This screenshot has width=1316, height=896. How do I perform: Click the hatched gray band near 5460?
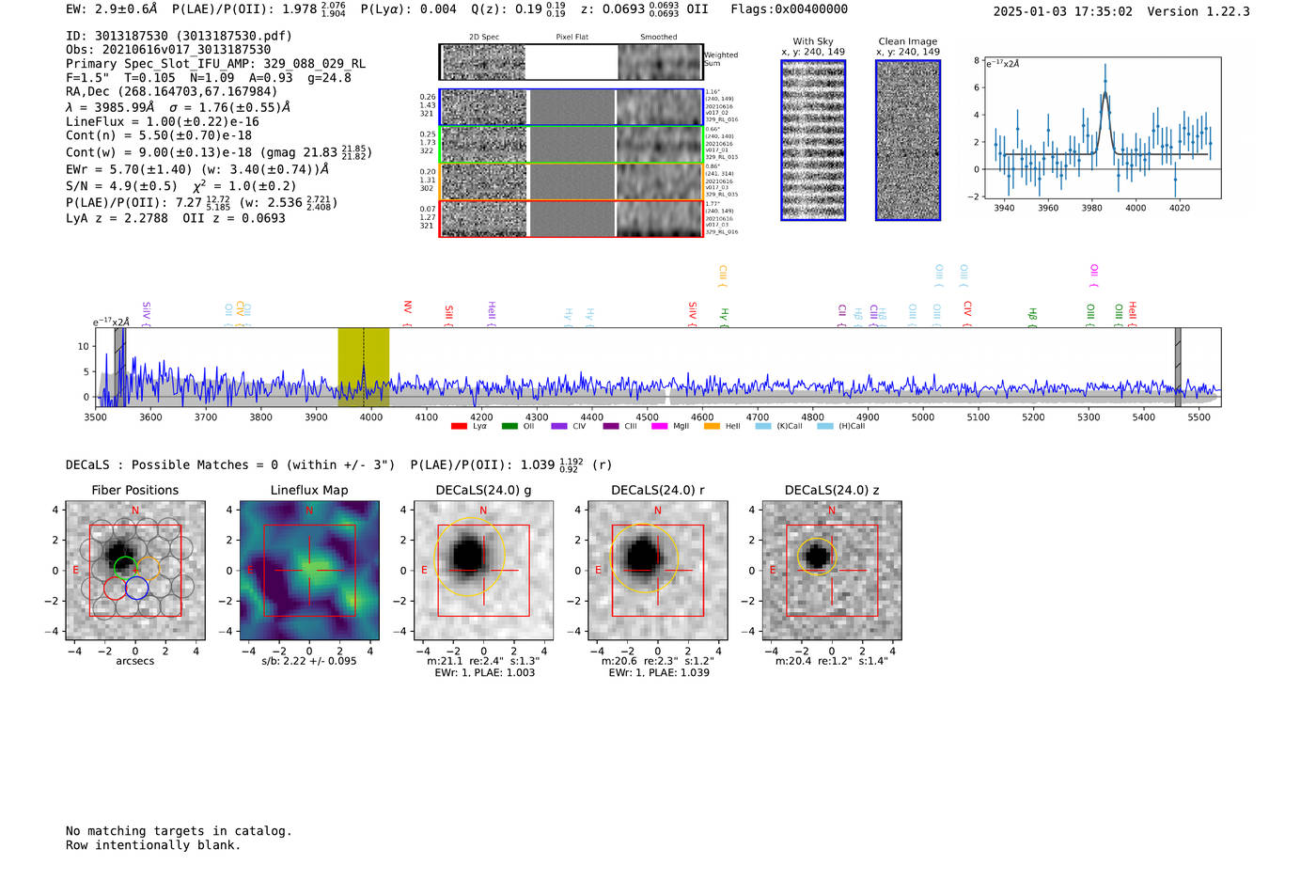pyautogui.click(x=1178, y=367)
